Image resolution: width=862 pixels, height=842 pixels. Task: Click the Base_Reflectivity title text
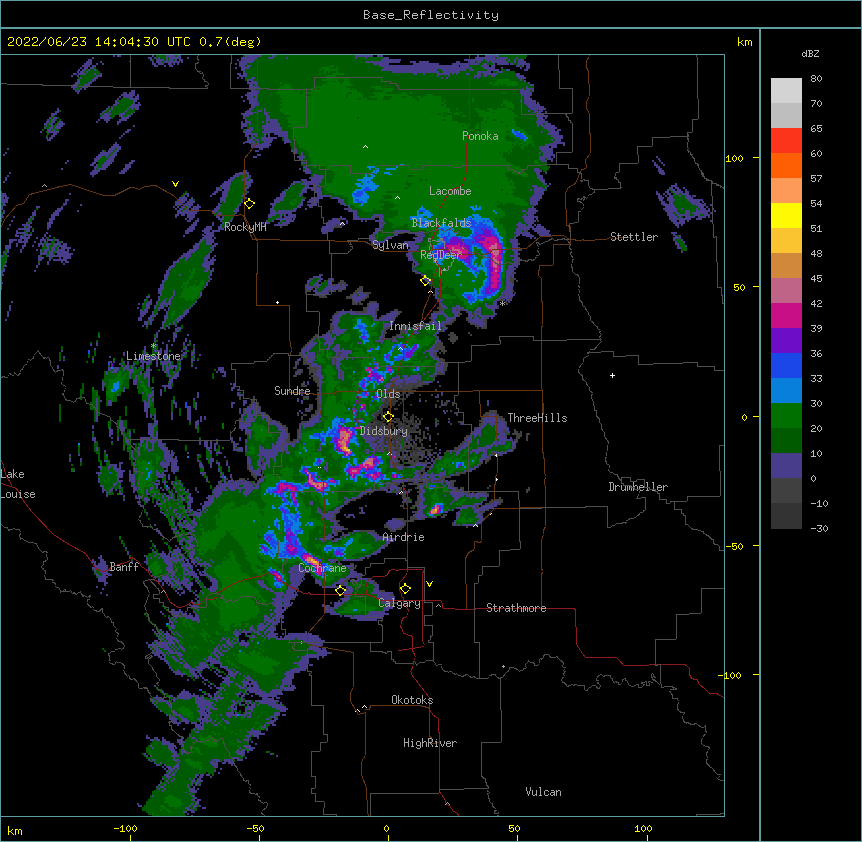(x=431, y=15)
